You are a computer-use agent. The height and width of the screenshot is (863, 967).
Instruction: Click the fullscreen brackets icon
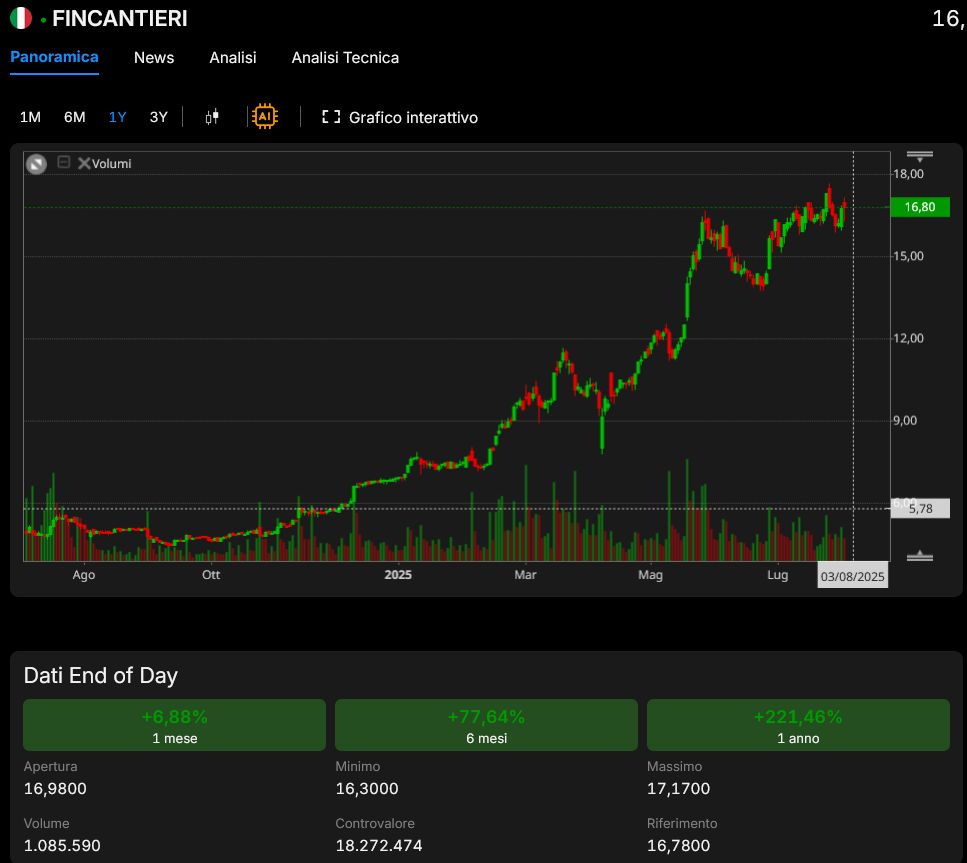331,117
